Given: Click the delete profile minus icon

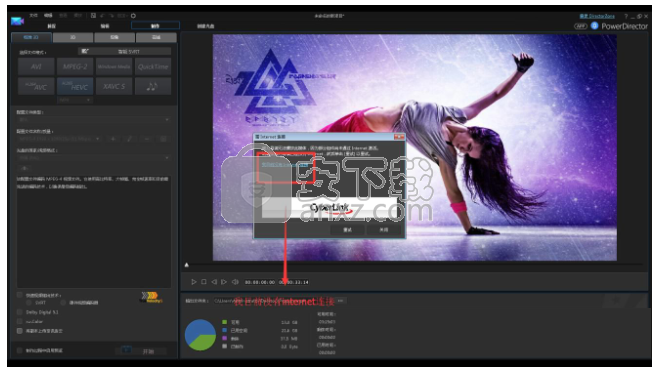Looking at the screenshot, I should point(146,138).
